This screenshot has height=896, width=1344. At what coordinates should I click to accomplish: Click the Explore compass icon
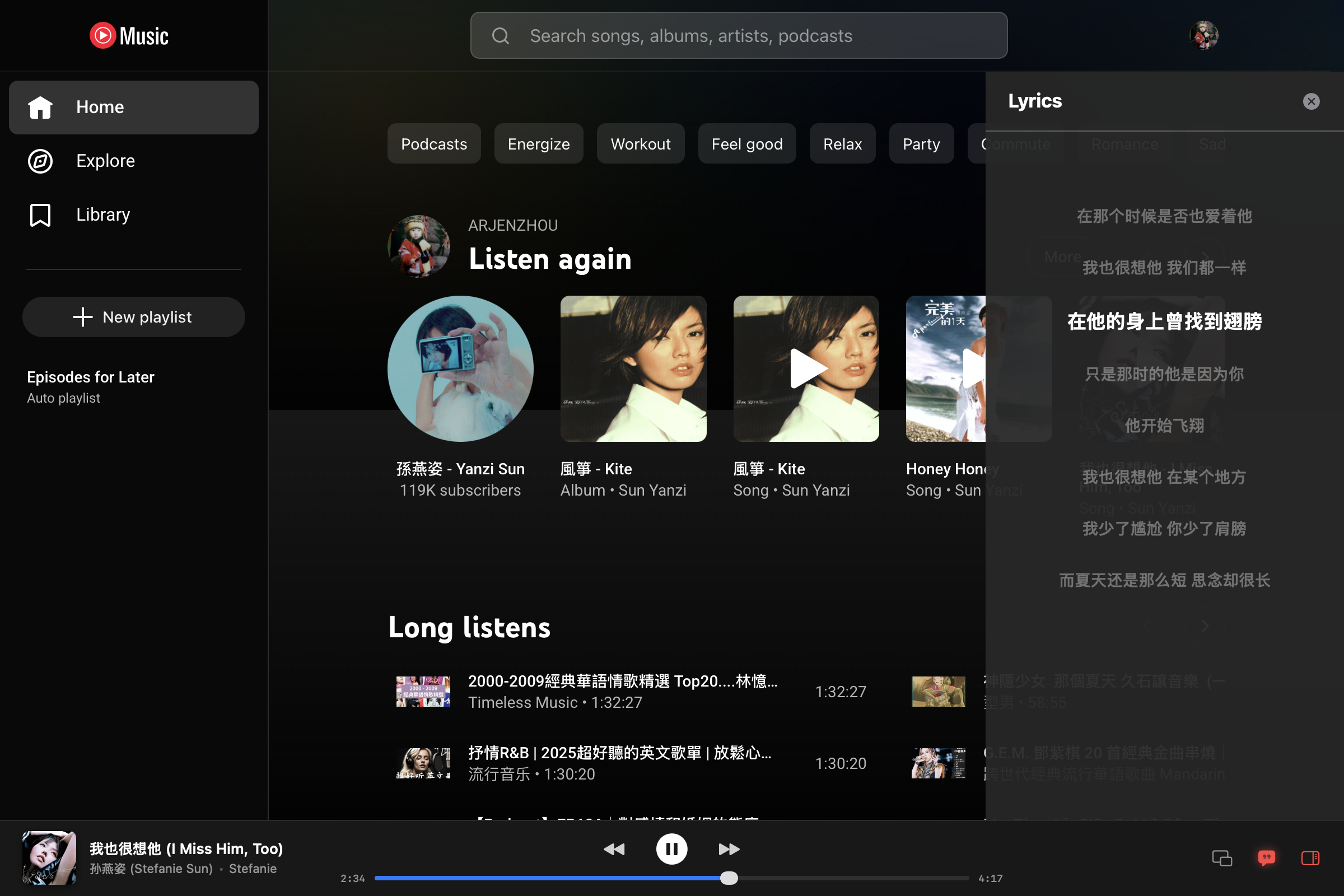pos(40,161)
